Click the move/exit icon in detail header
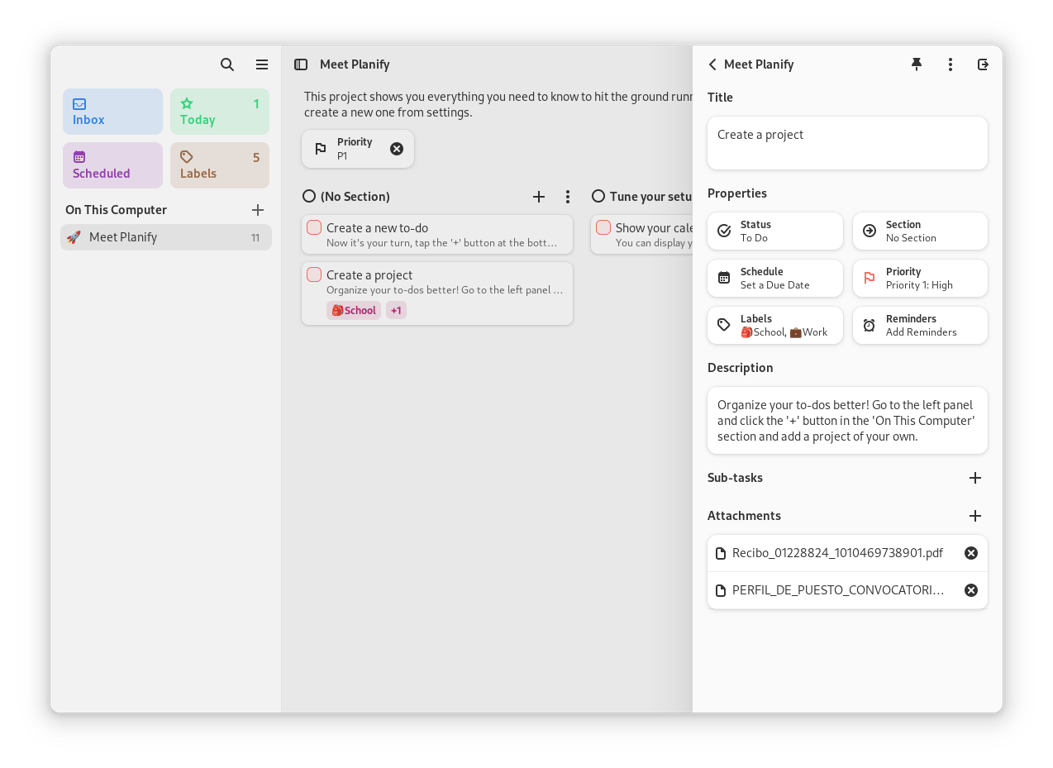Screen dimensions: 1053x768 [x=982, y=64]
